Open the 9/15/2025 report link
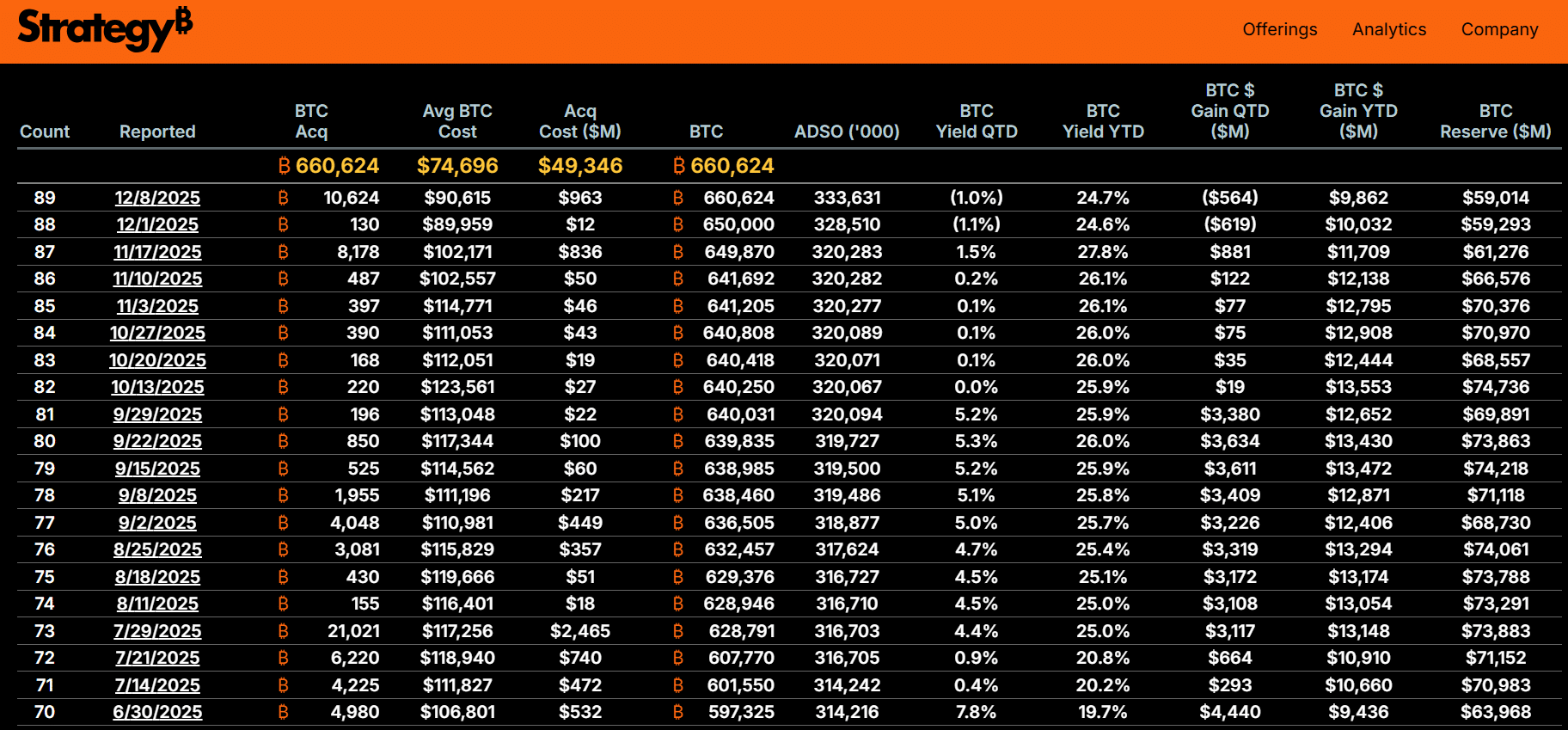This screenshot has width=1568, height=730. click(157, 469)
